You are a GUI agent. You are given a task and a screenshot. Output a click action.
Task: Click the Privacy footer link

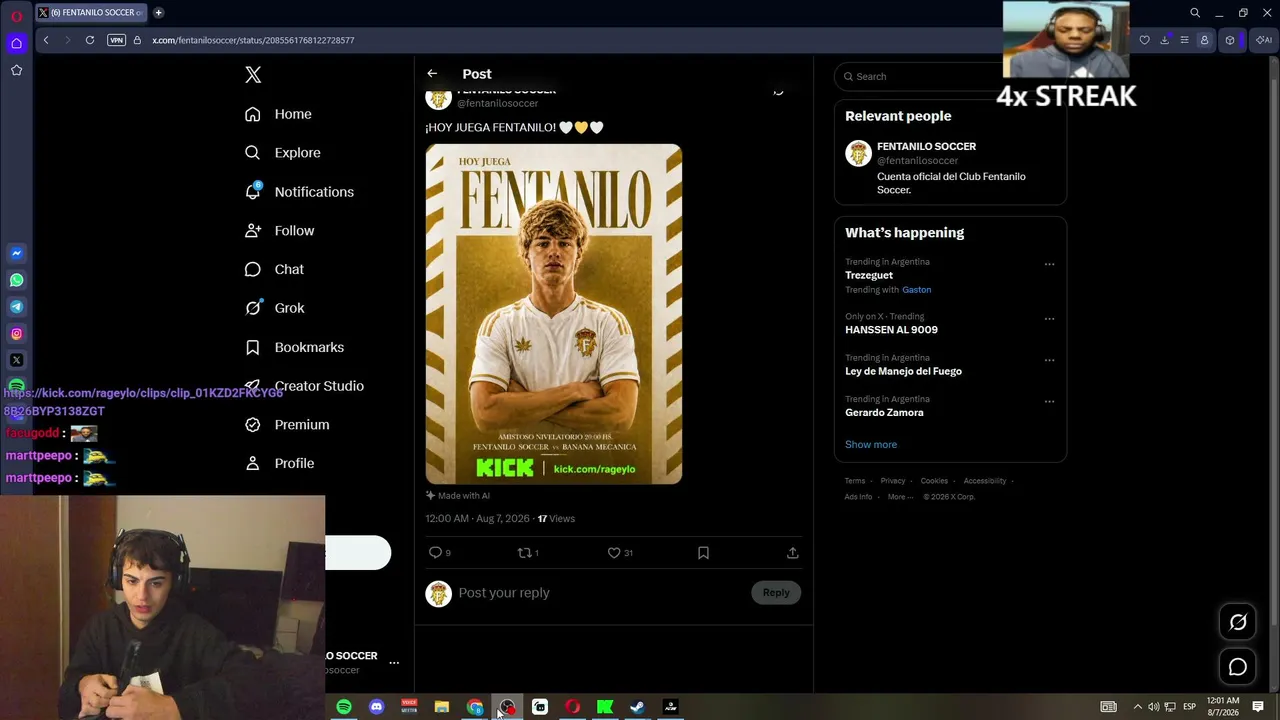point(893,481)
